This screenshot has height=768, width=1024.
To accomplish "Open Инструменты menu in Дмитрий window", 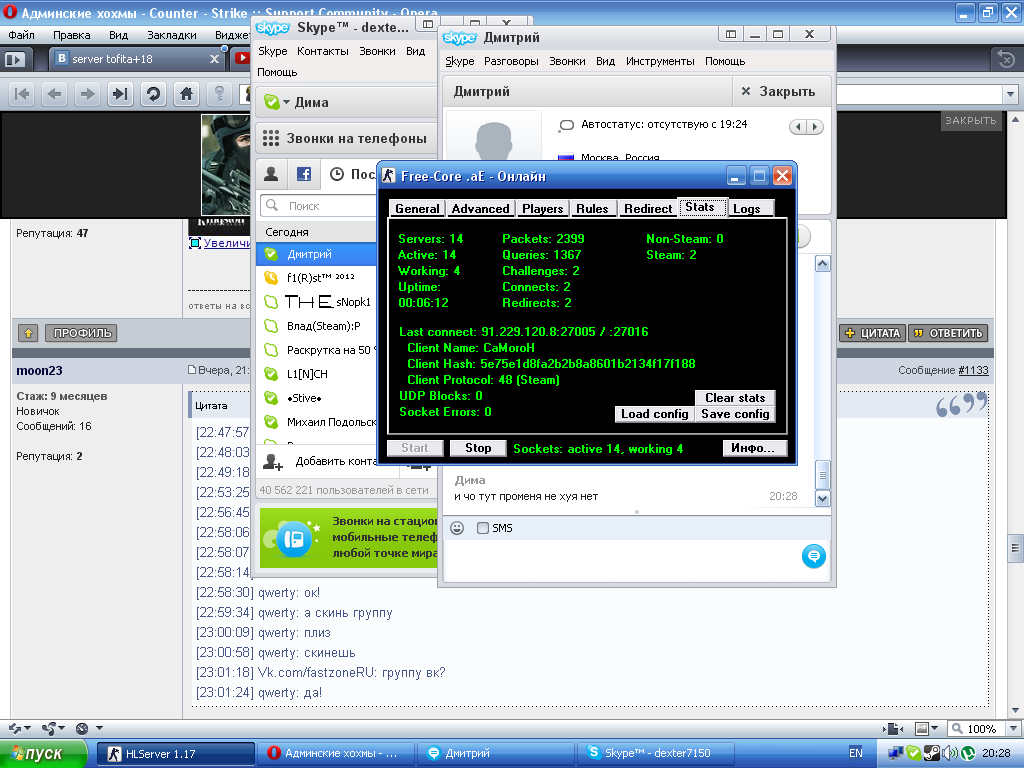I will [x=660, y=61].
